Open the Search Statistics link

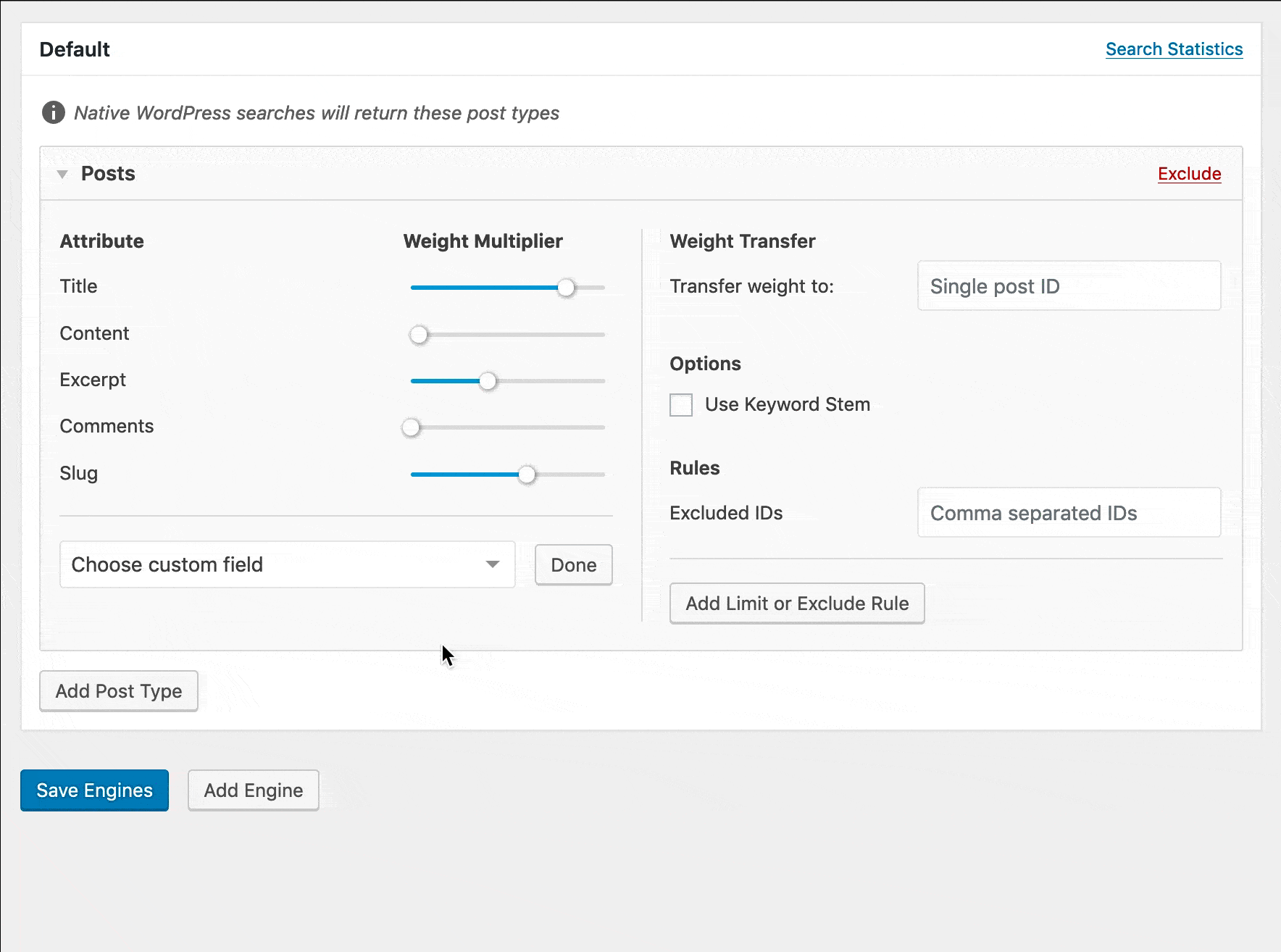pos(1174,49)
